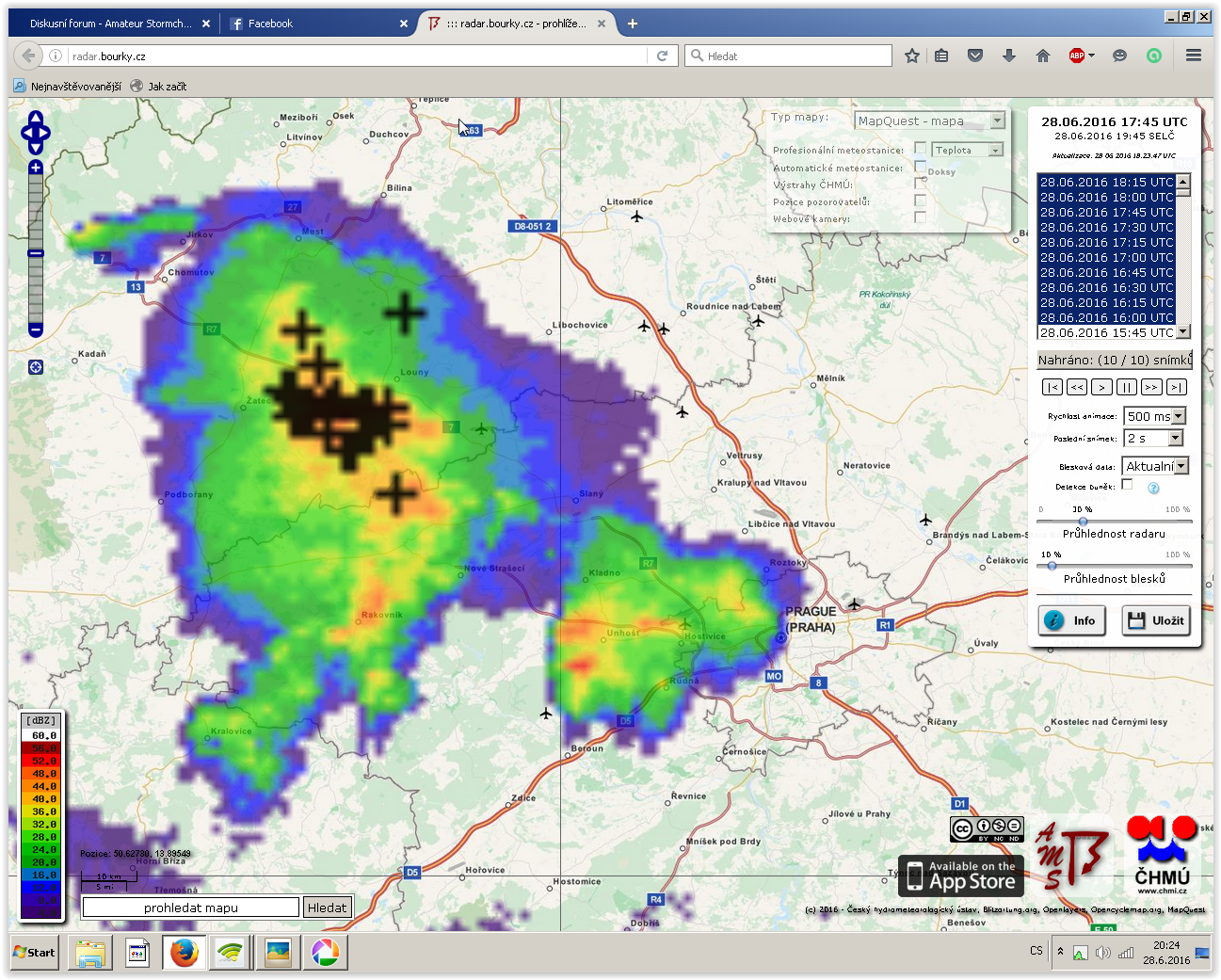Enable the Výstrahy ČHMÚ checkbox
This screenshot has width=1221, height=980.
pos(920,184)
